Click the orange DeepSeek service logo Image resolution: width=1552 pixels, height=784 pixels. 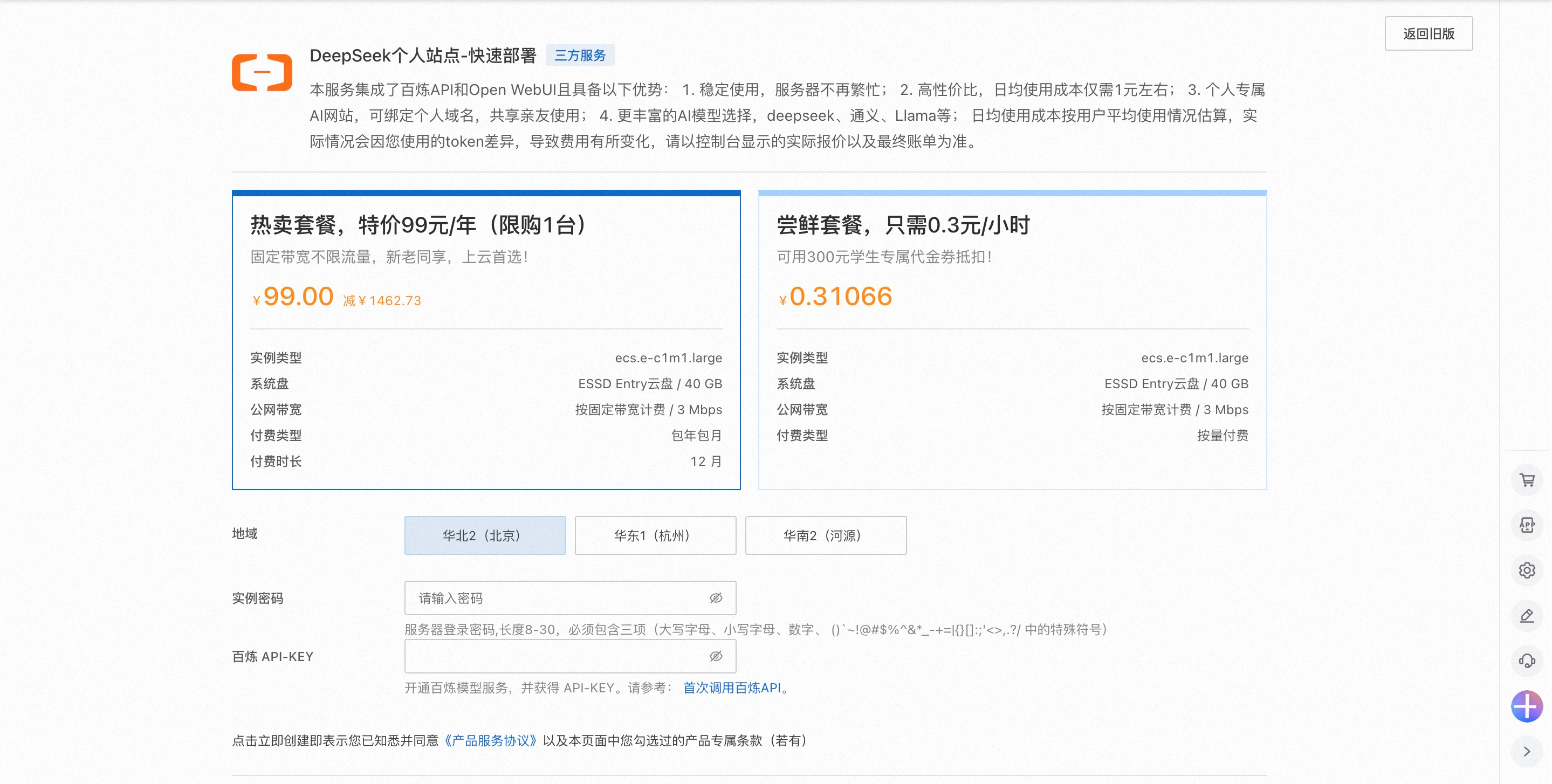tap(262, 73)
